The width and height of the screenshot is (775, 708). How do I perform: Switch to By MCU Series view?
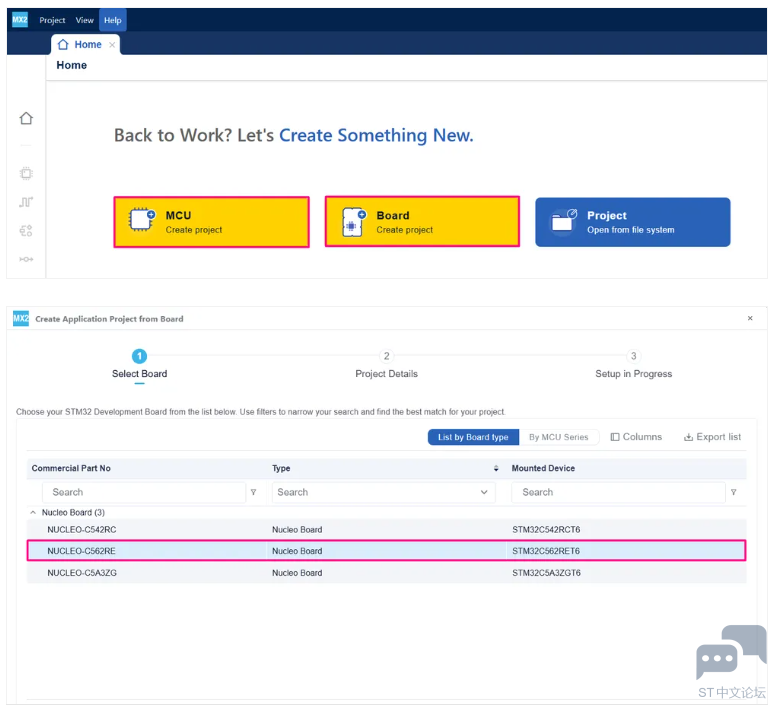pyautogui.click(x=559, y=437)
